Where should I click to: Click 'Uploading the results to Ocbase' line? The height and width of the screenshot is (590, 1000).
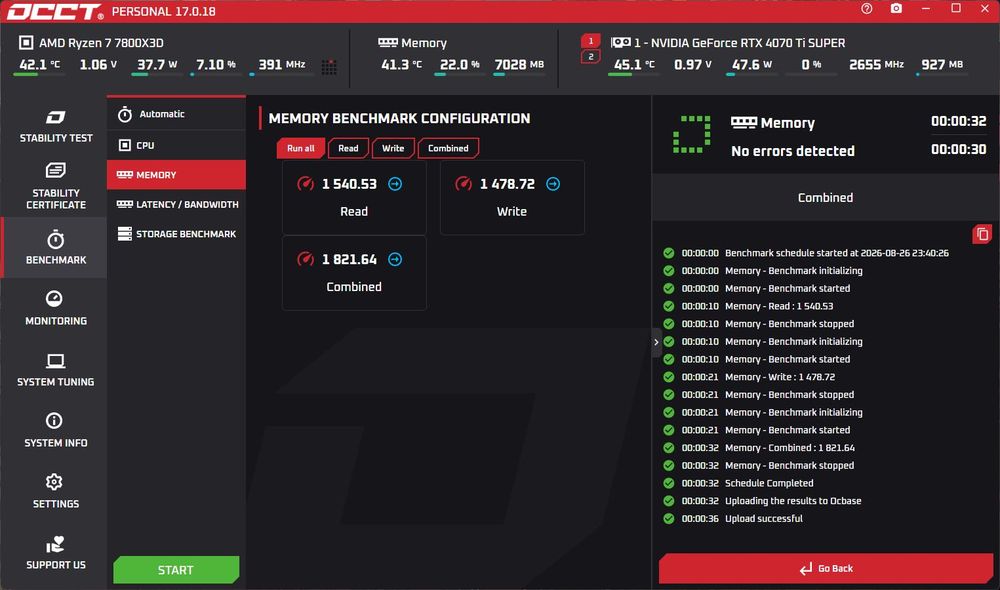793,501
